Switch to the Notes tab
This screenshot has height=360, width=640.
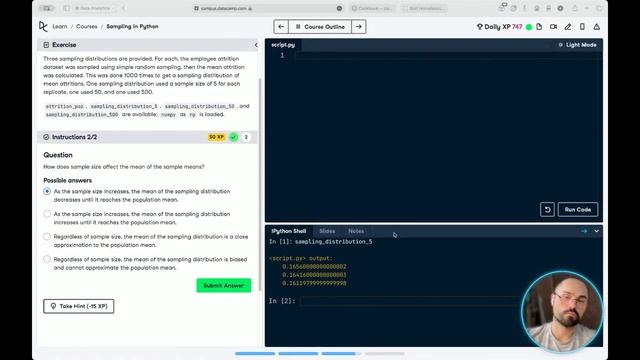356,231
